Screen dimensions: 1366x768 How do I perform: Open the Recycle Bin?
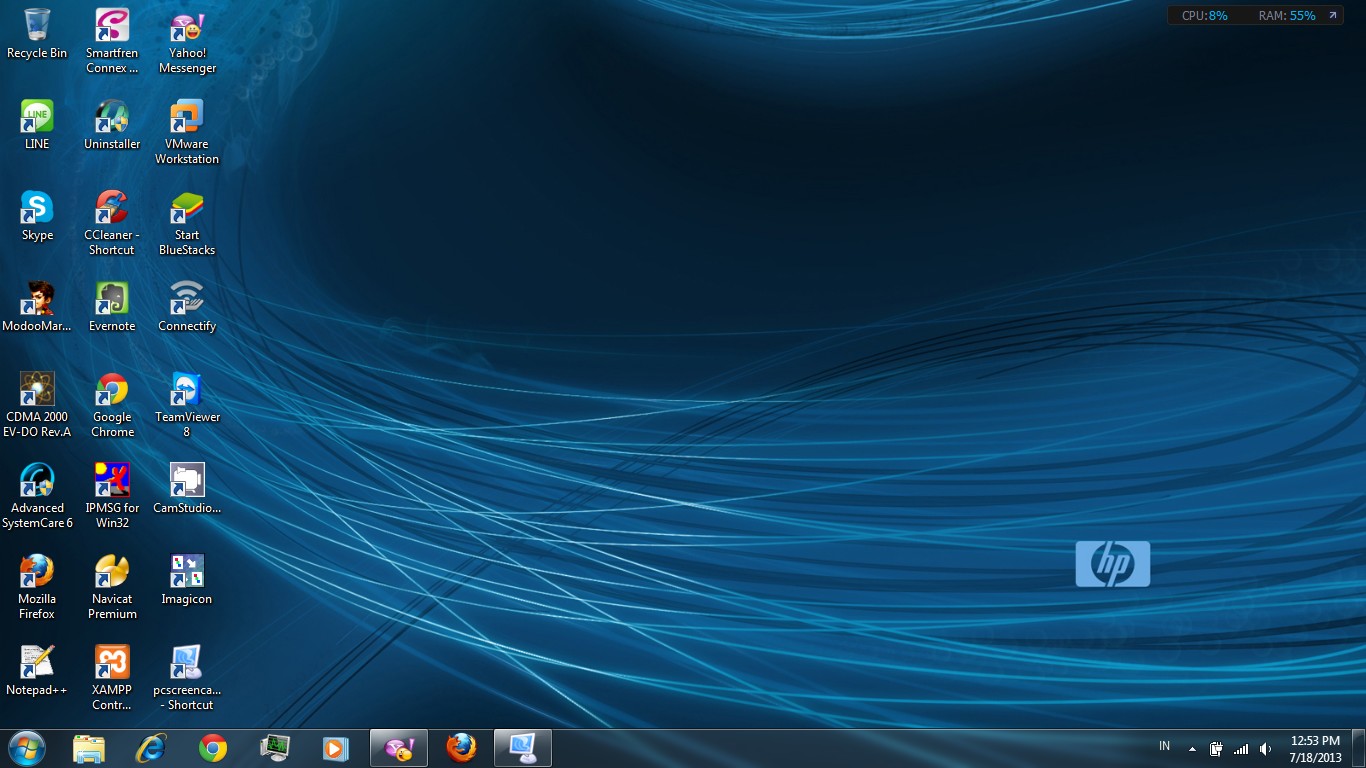pyautogui.click(x=37, y=30)
